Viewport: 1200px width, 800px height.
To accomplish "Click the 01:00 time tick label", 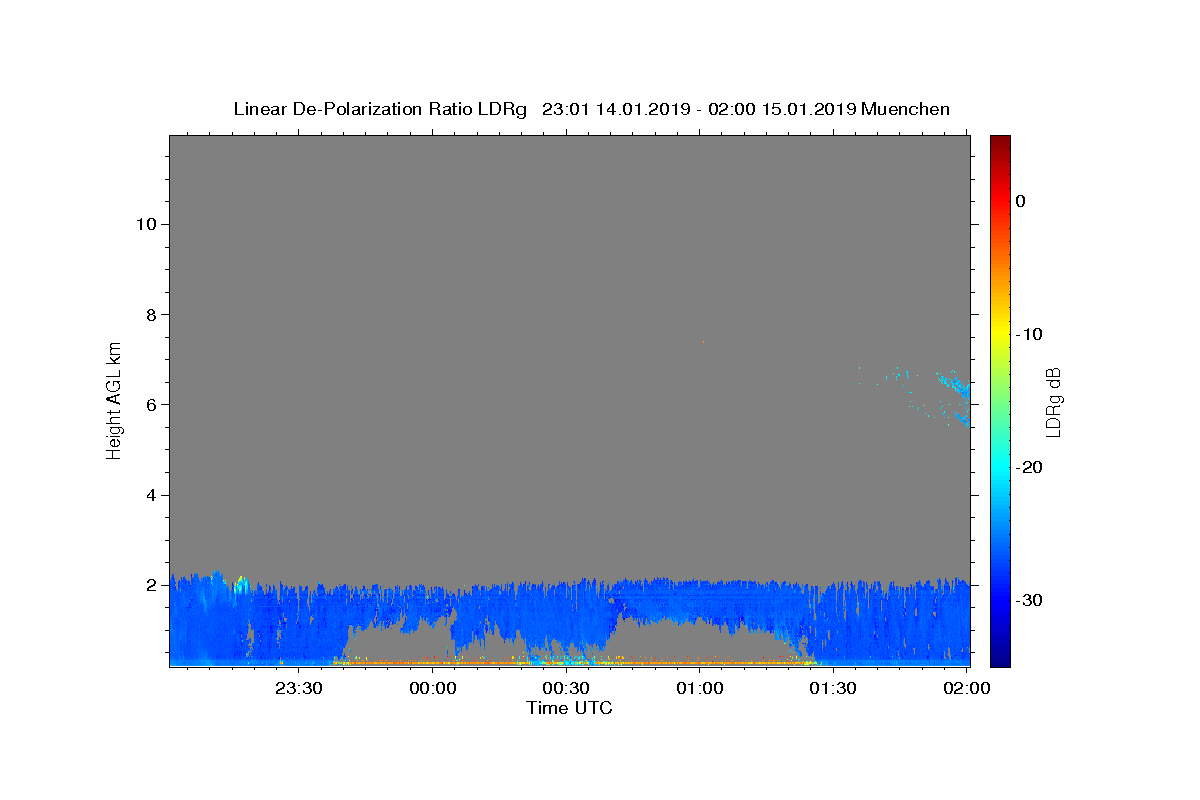I will pyautogui.click(x=700, y=688).
